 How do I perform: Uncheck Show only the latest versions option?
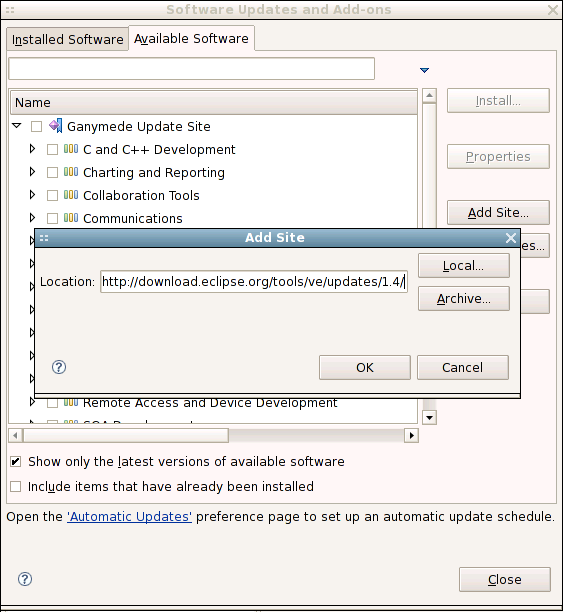[16, 462]
